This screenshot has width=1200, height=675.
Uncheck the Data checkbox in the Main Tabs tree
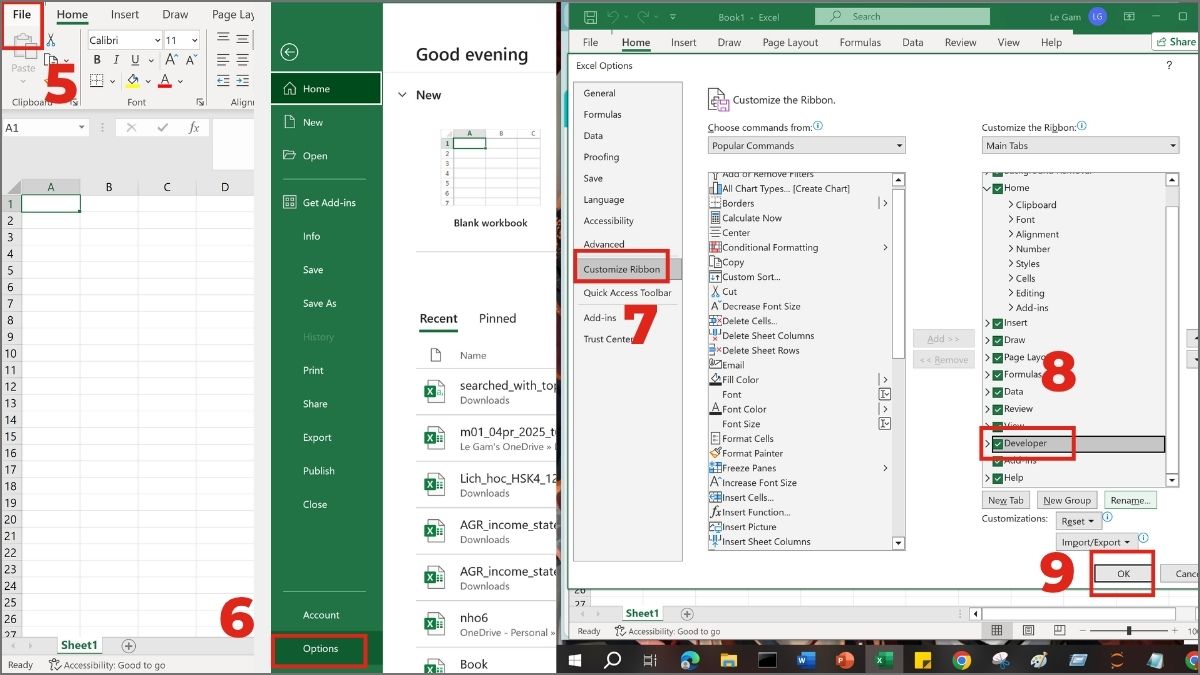(x=998, y=392)
